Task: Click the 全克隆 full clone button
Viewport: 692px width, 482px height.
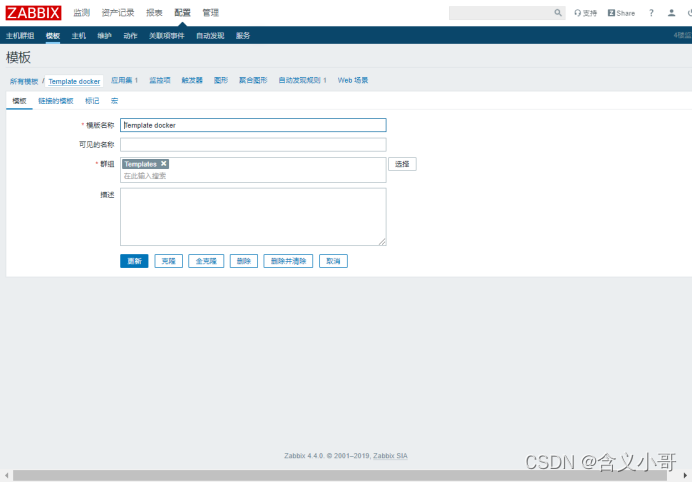Action: (x=206, y=261)
